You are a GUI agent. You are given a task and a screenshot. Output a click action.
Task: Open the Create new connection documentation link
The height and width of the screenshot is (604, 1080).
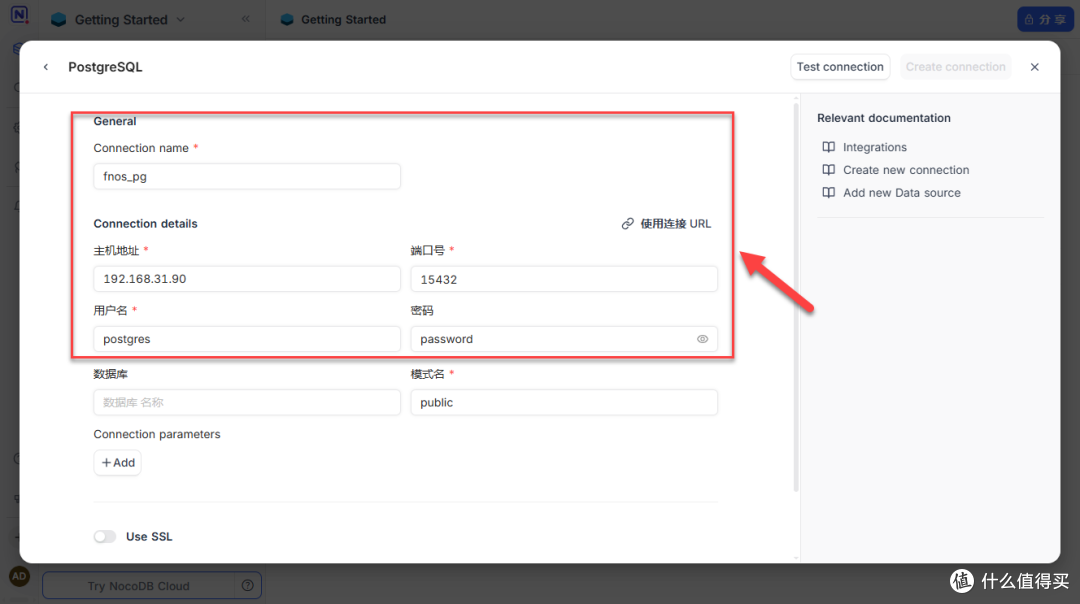tap(906, 170)
